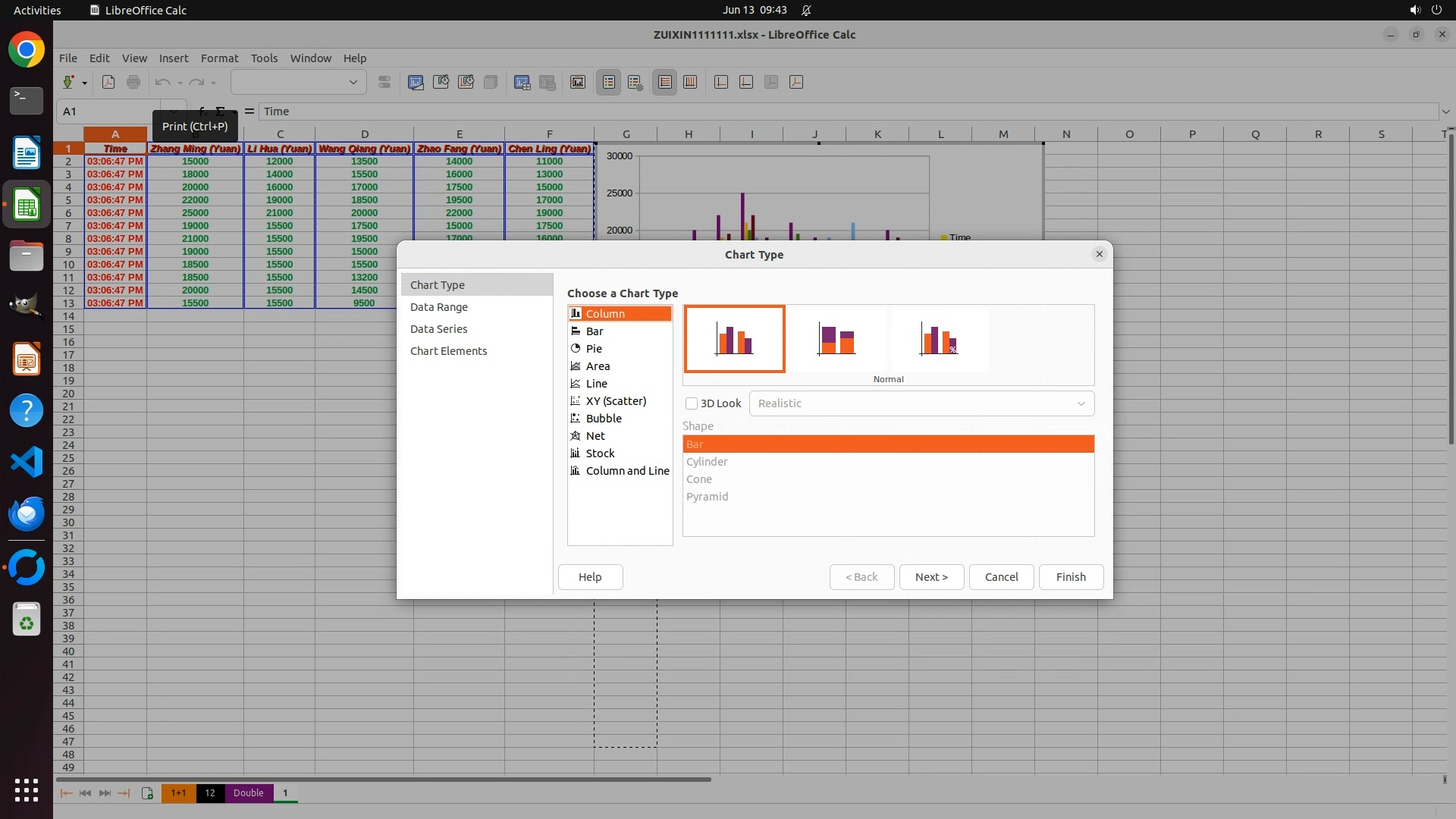Toggle Vertical Grids toolbar button
This screenshot has width=1456, height=819.
coord(690,82)
